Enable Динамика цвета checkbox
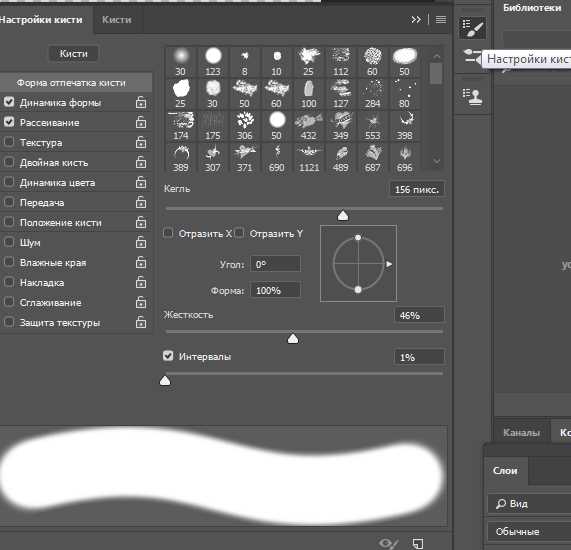 (9, 182)
